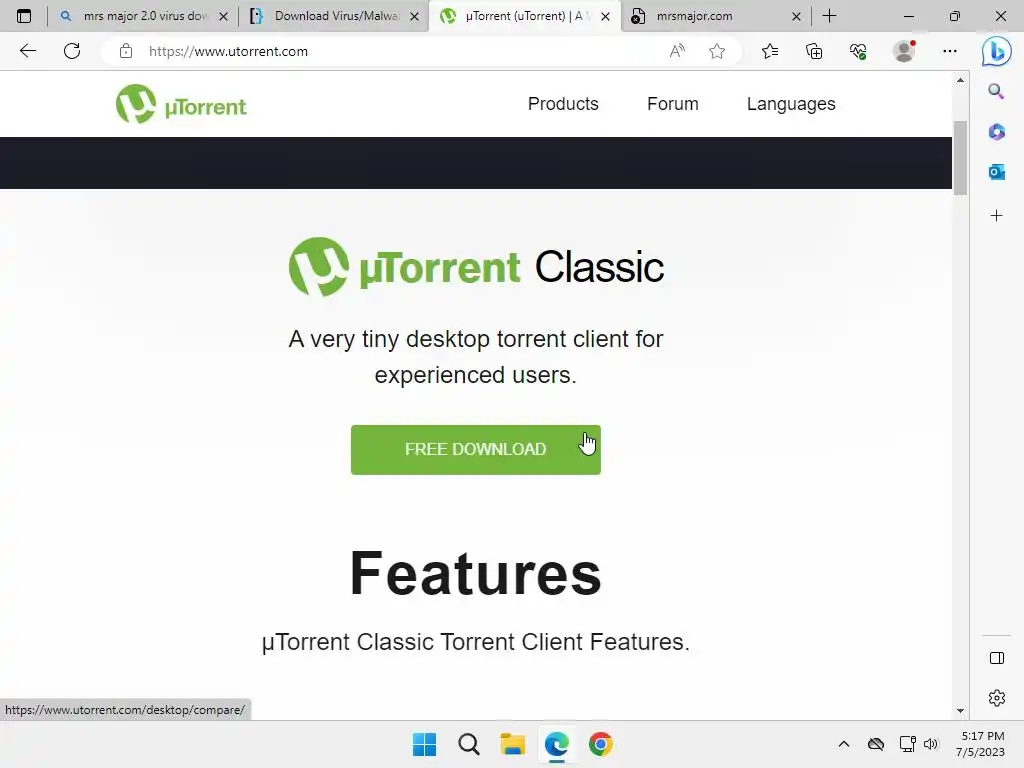Open tab actions menu icon
This screenshot has width=1024, height=768.
[x=24, y=16]
